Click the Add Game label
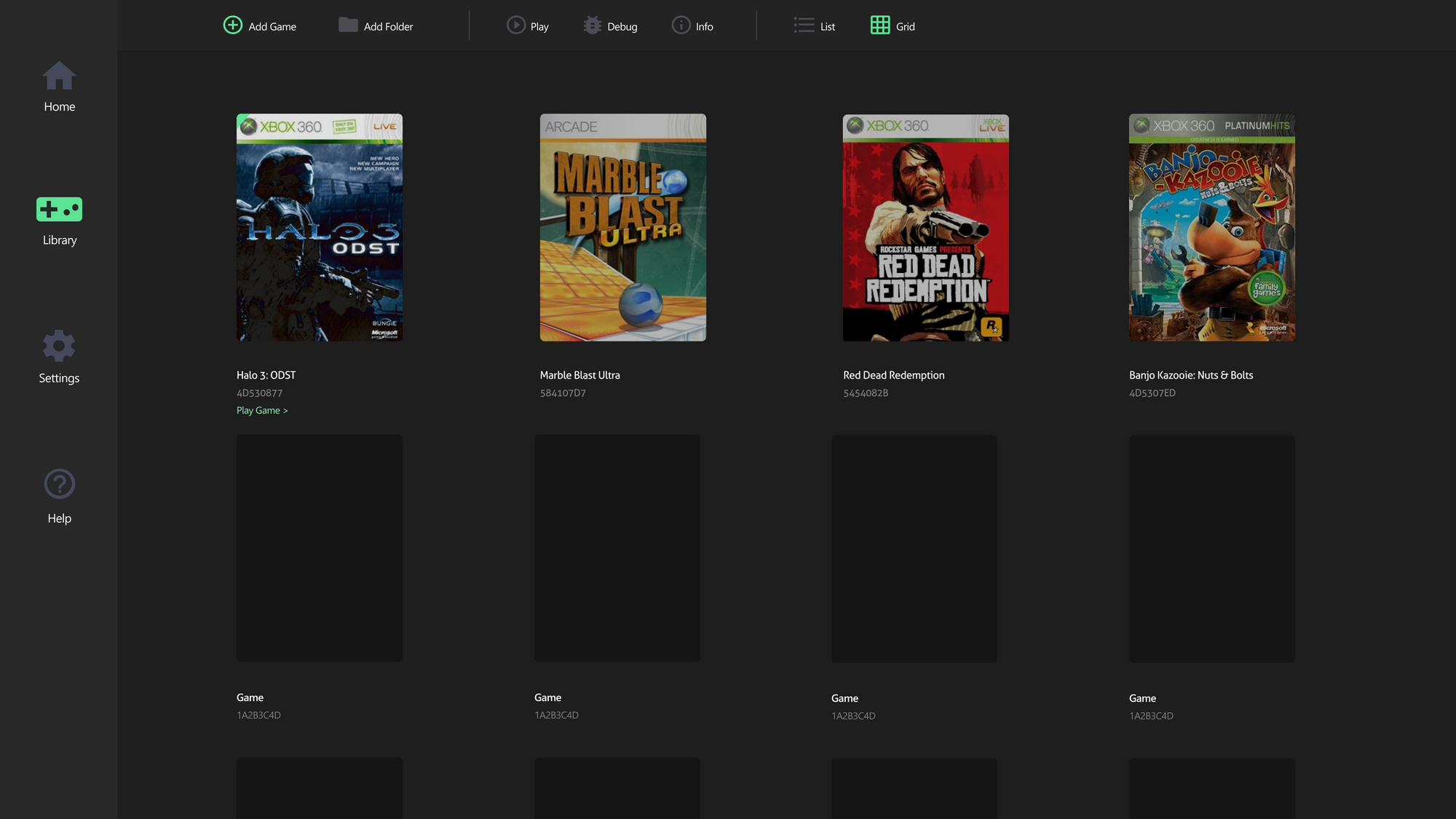This screenshot has height=819, width=1456. (x=272, y=27)
